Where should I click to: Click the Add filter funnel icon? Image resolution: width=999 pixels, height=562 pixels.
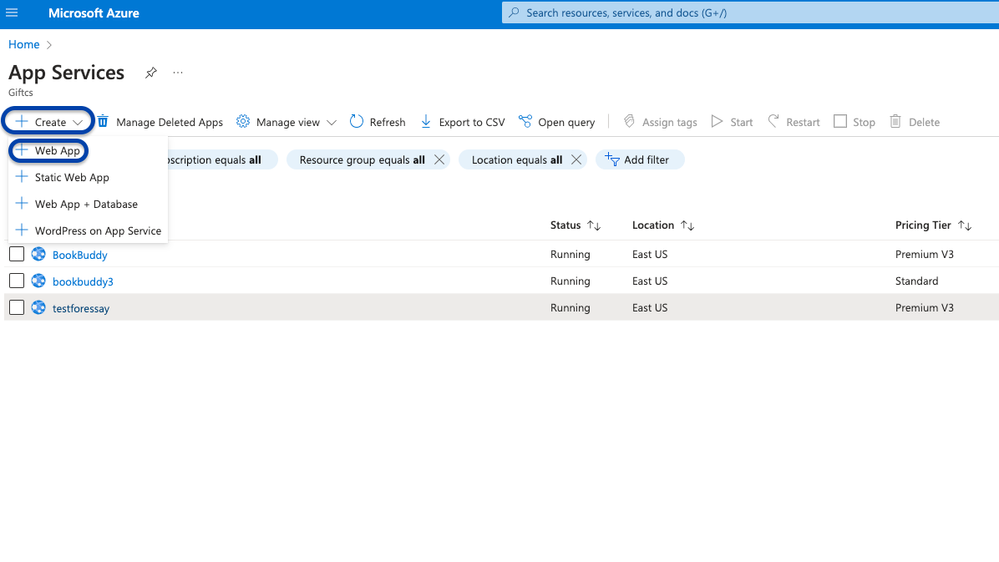(x=612, y=159)
